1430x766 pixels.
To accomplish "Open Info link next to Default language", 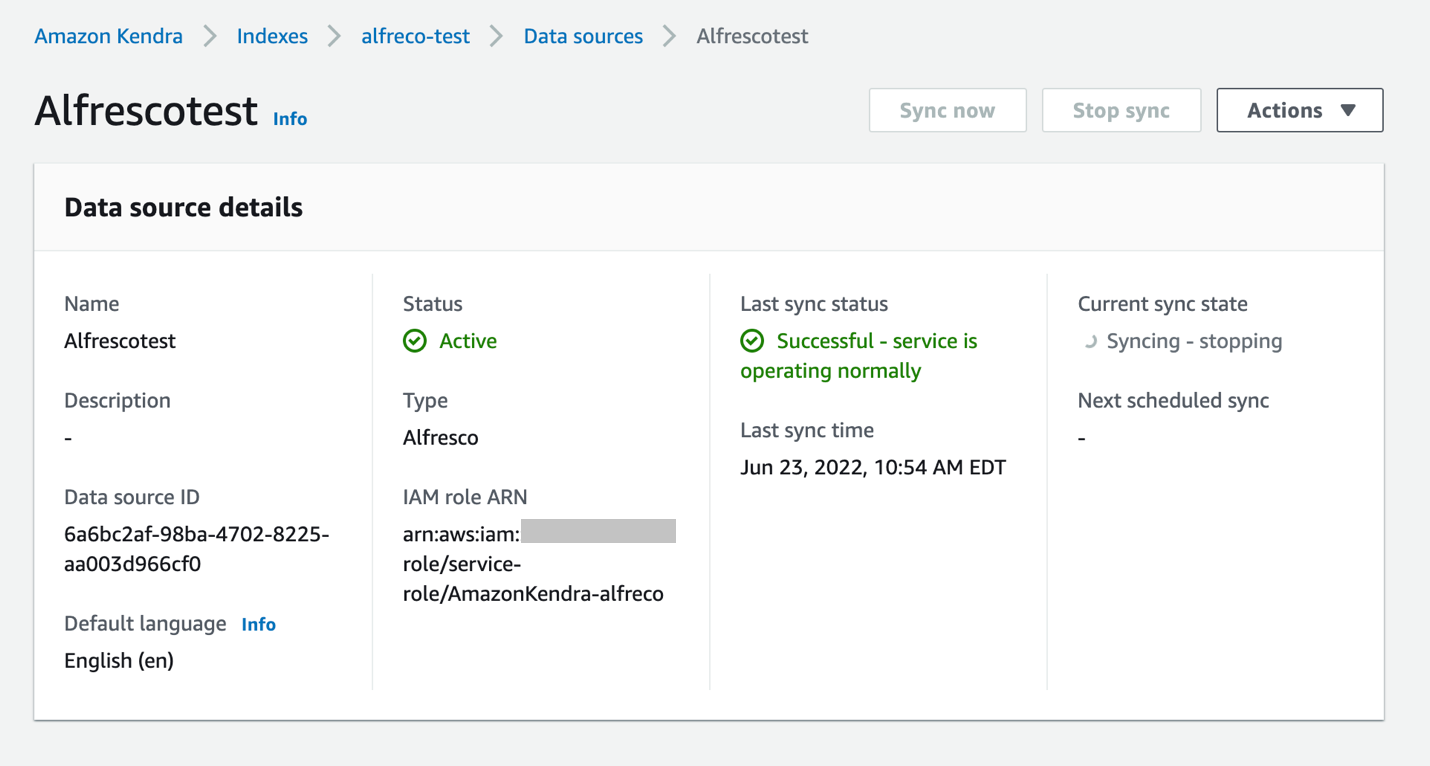I will click(x=258, y=624).
